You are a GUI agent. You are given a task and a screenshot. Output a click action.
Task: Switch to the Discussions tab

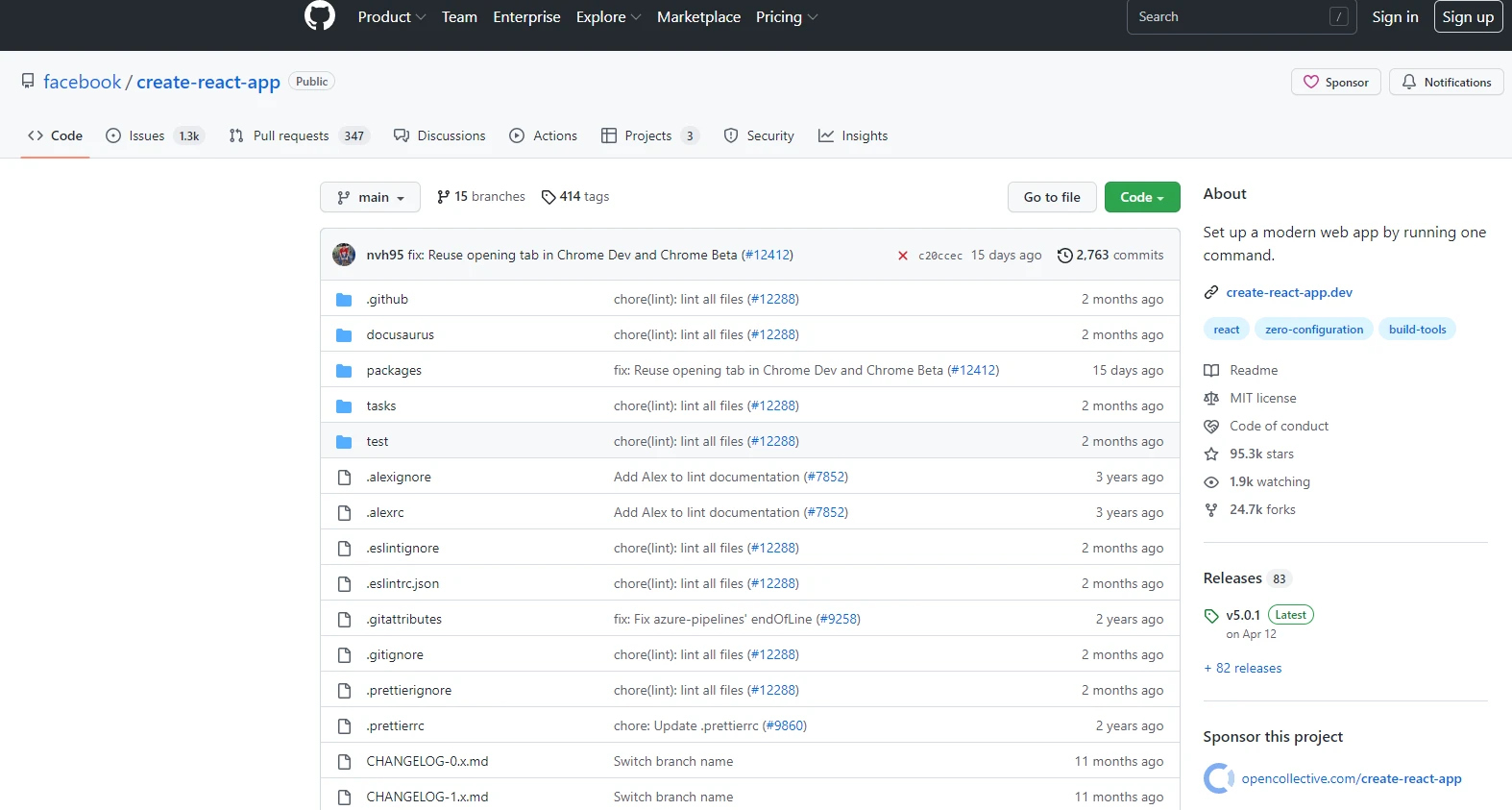tap(439, 135)
